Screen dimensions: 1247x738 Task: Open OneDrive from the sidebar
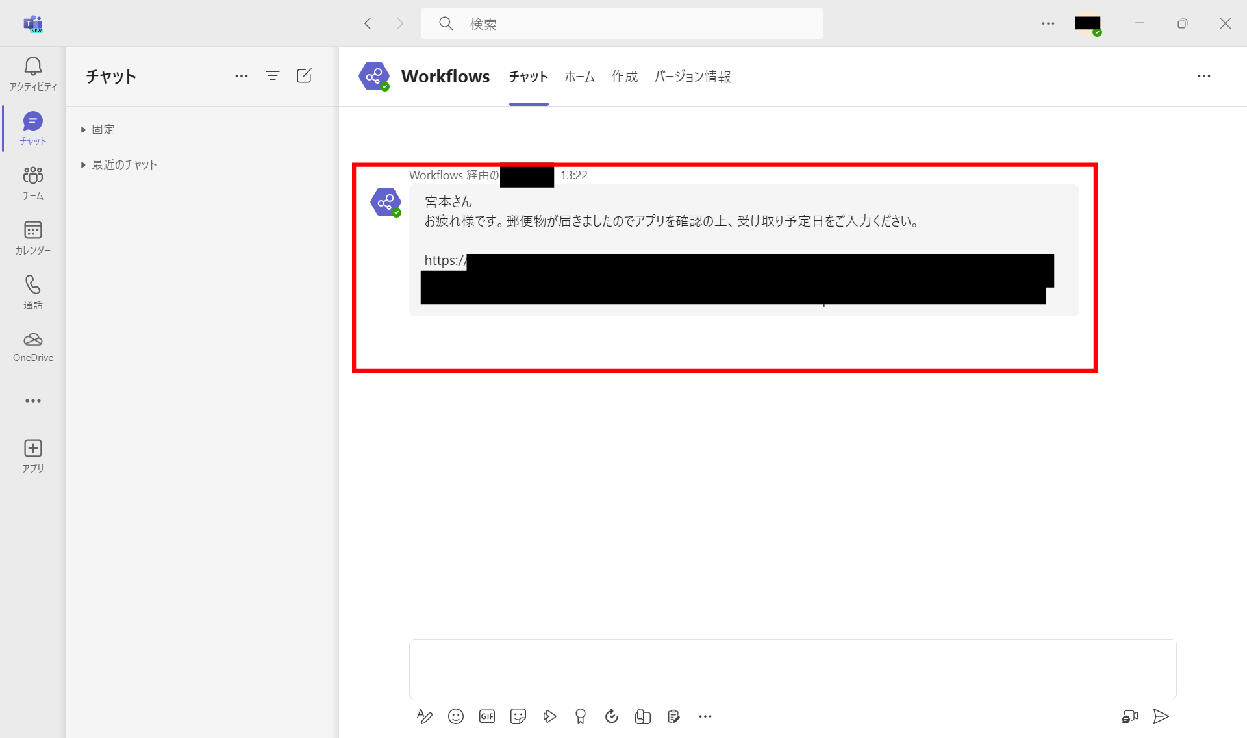(x=33, y=345)
